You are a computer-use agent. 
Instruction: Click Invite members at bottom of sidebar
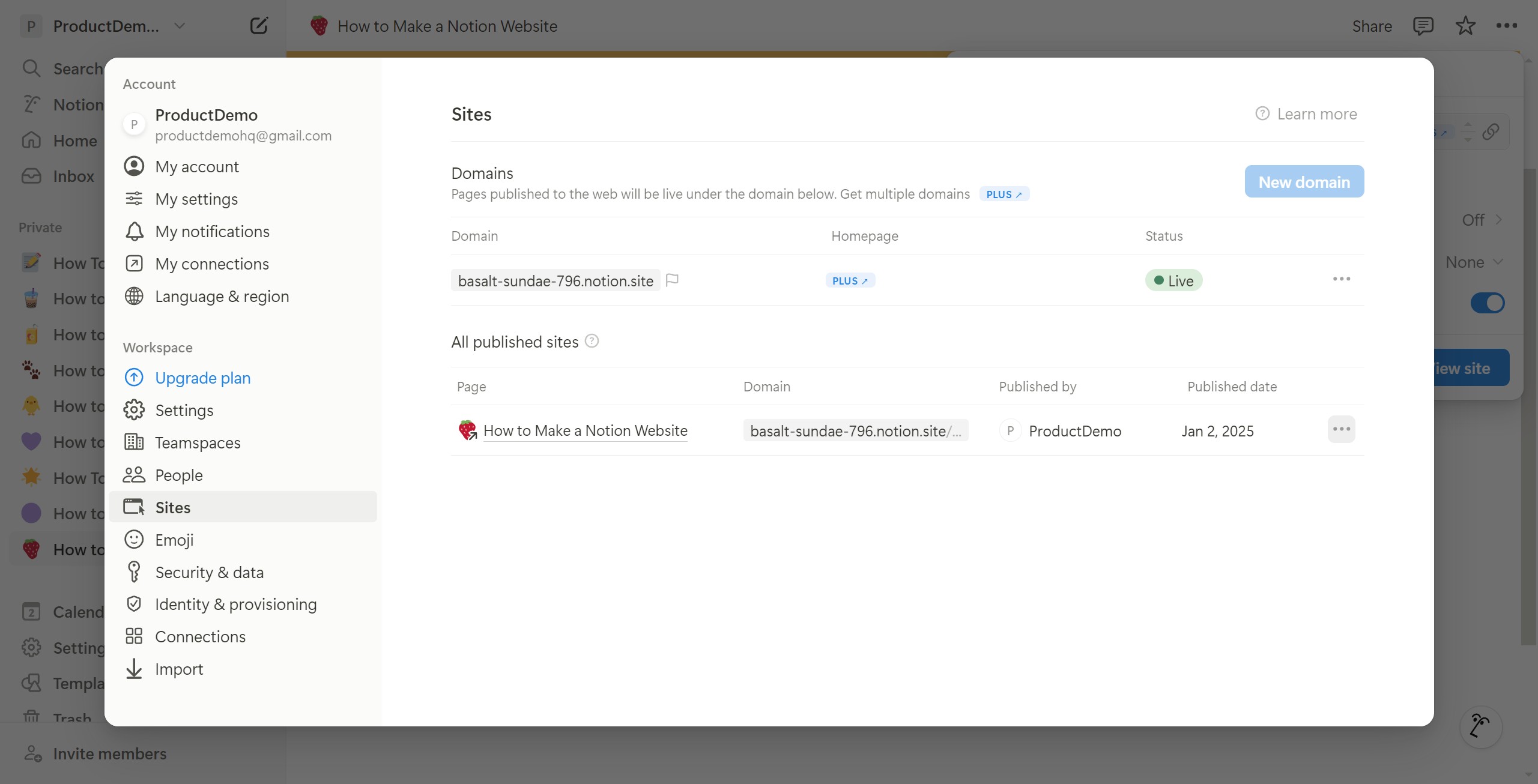click(x=96, y=753)
